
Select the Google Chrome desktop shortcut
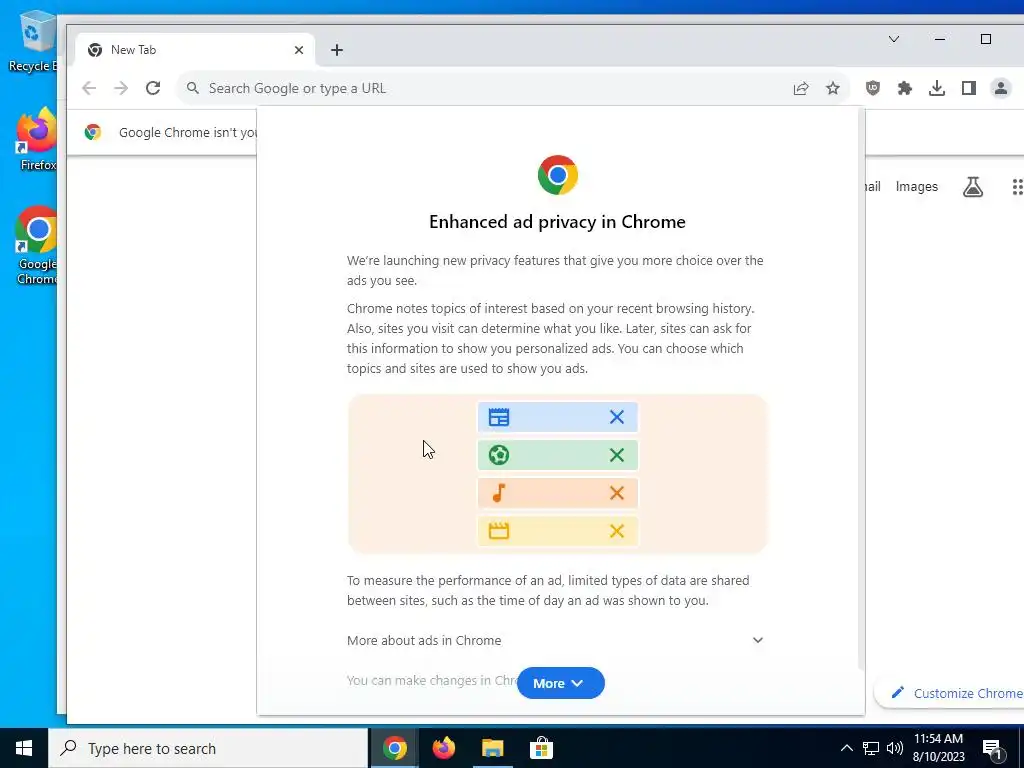[x=37, y=246]
